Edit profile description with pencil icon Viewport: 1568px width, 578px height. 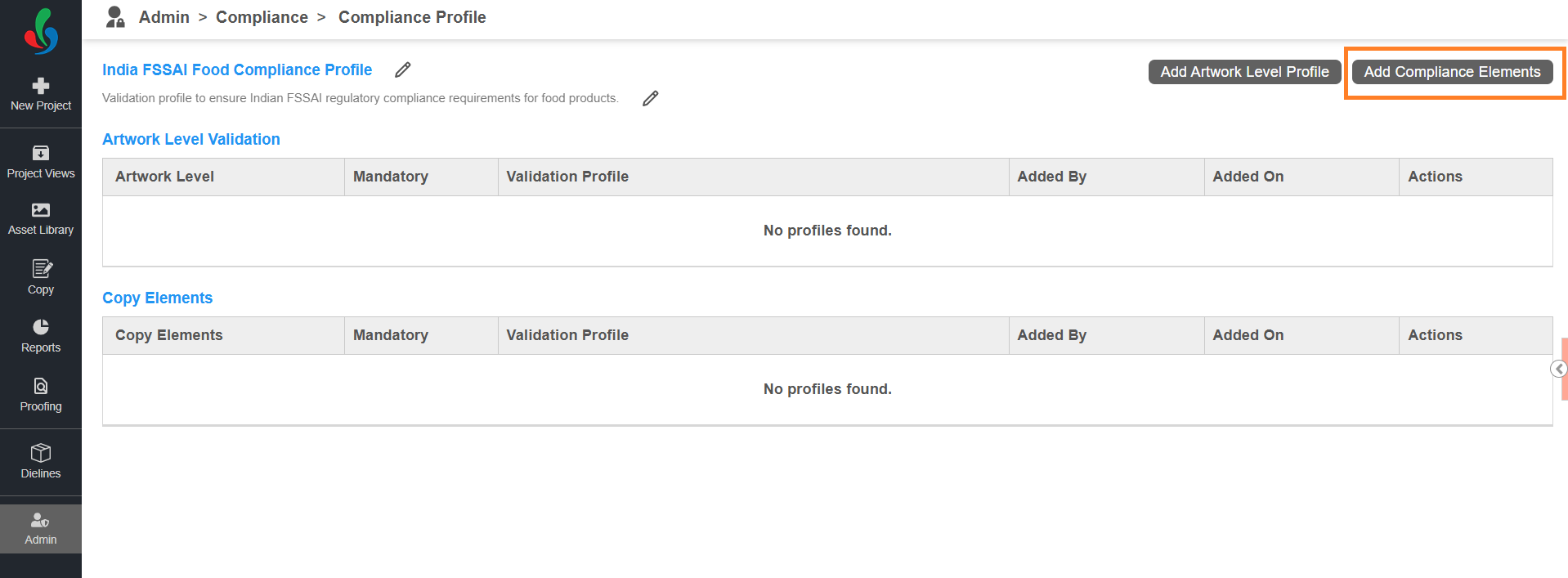point(650,99)
